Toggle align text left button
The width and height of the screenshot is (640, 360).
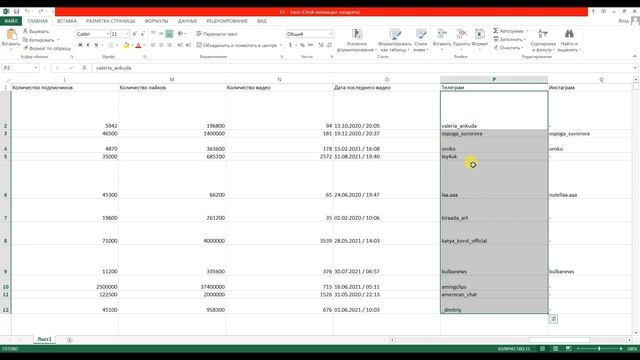tap(153, 45)
